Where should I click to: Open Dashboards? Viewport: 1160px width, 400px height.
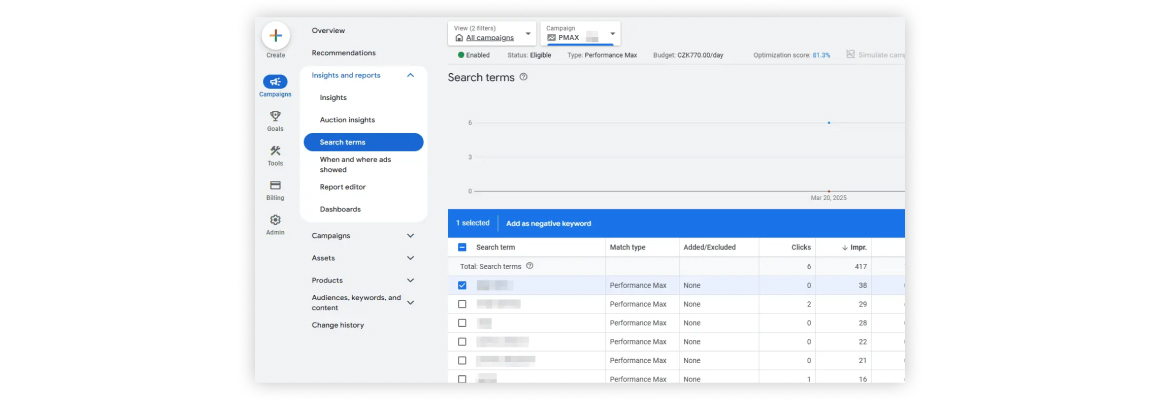coord(340,209)
